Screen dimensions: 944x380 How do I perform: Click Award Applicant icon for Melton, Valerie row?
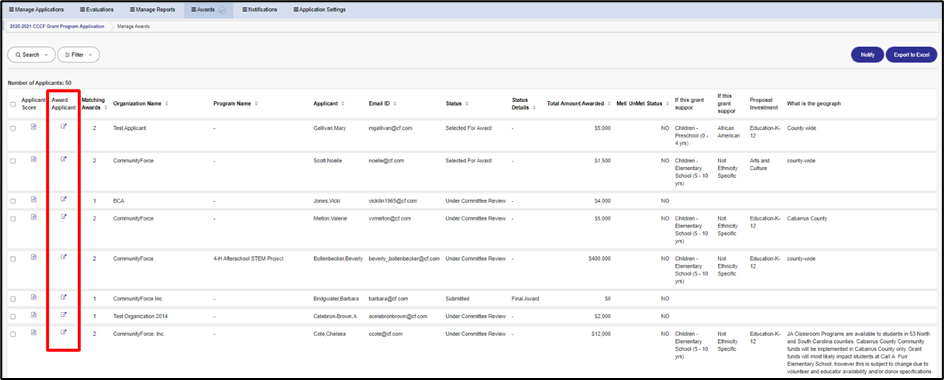pyautogui.click(x=63, y=217)
